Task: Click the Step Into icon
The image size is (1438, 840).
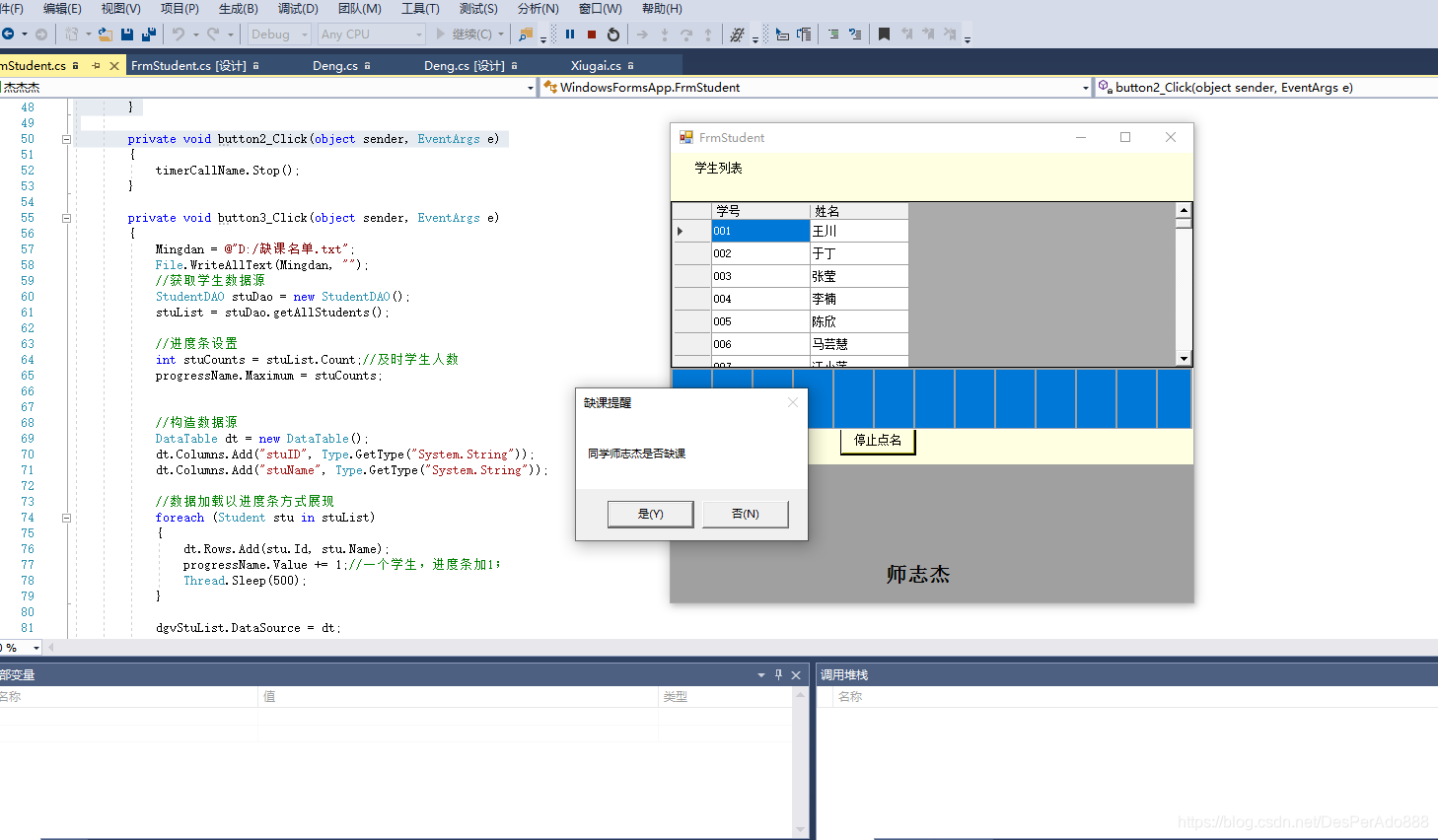Action: 665,35
